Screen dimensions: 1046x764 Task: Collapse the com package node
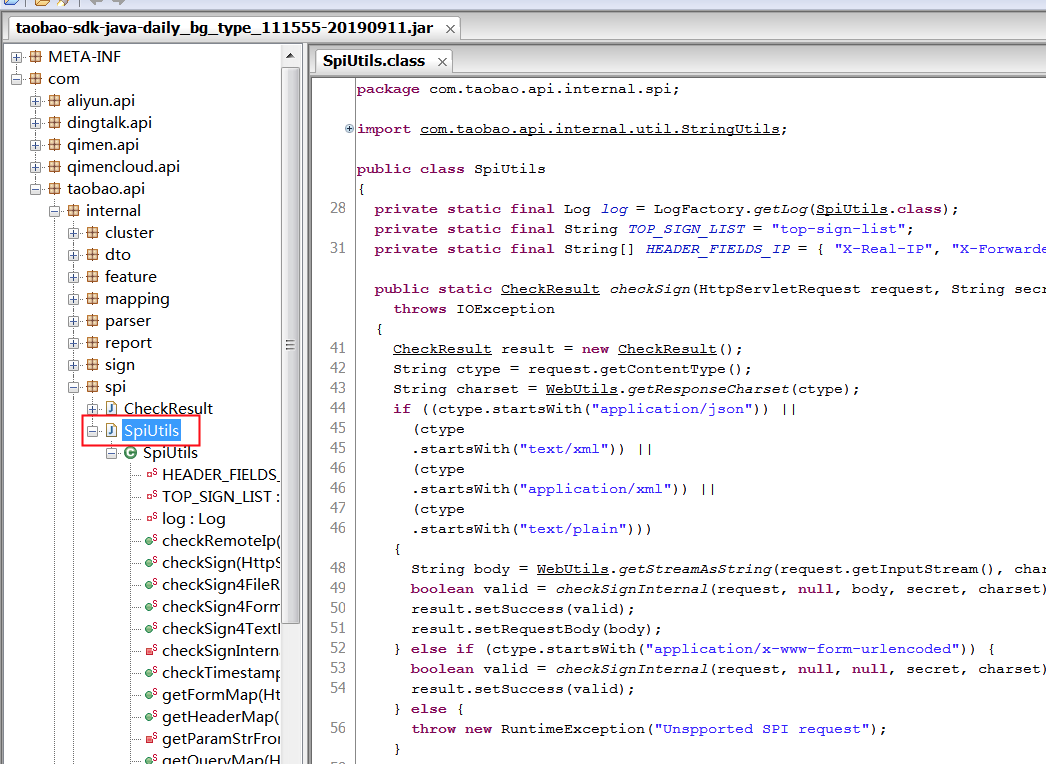tap(17, 79)
